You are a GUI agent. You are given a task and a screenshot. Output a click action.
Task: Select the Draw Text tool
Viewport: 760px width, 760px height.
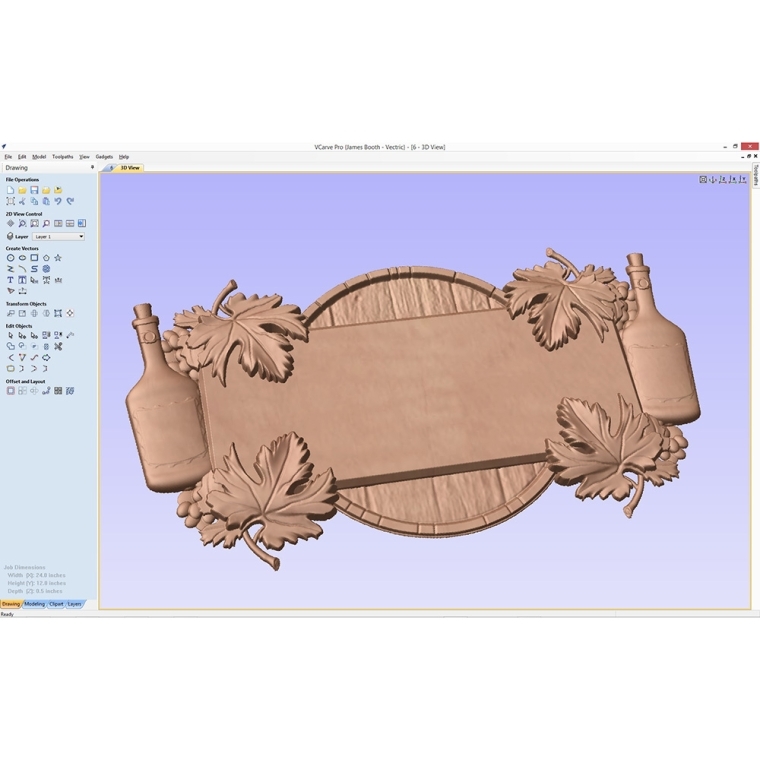(10, 280)
